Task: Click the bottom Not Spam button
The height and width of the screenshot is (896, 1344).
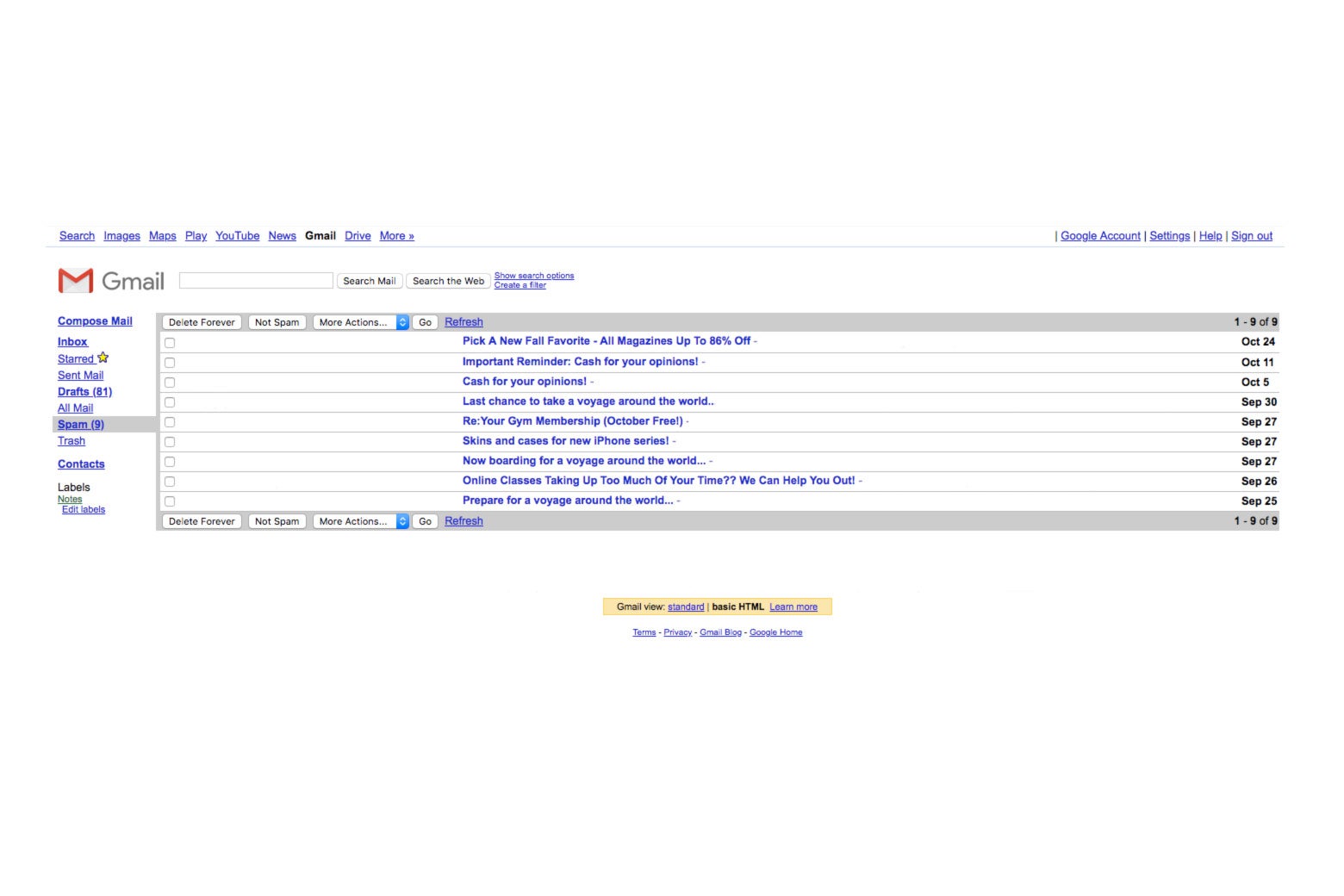Action: point(277,521)
